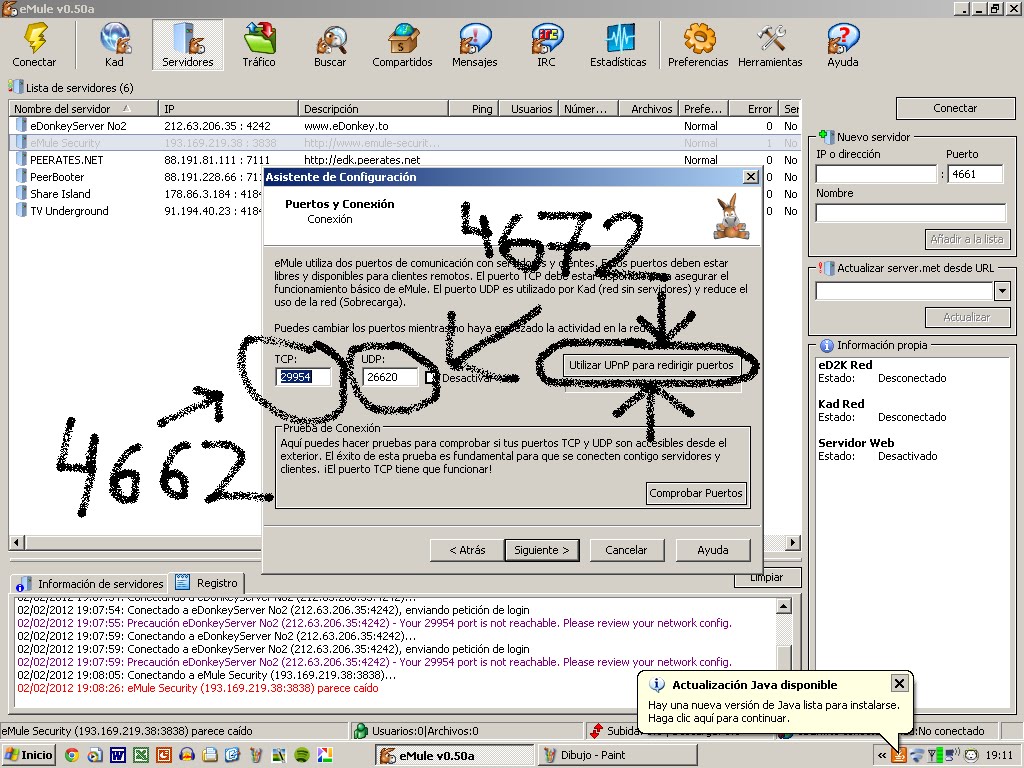Switch to Información de servidores tab
The width and height of the screenshot is (1024, 768).
(x=90, y=584)
